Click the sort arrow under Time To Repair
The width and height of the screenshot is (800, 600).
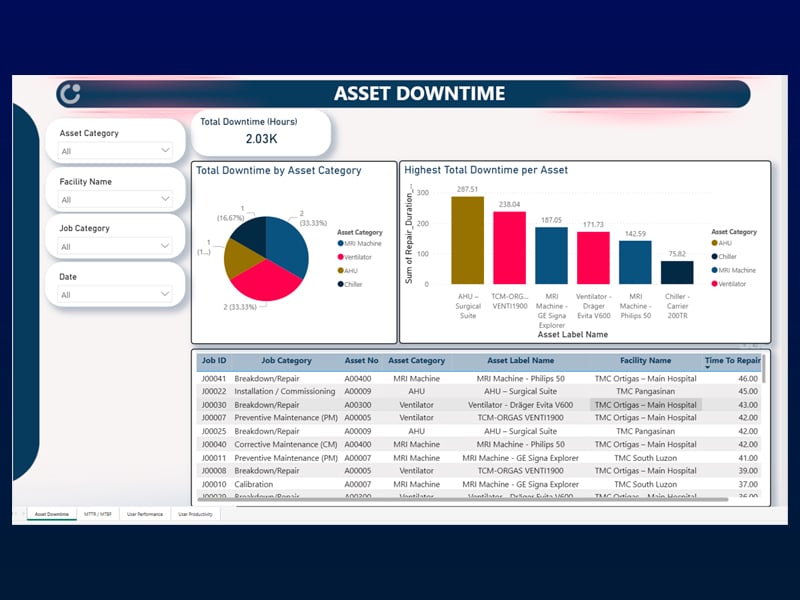[x=708, y=367]
